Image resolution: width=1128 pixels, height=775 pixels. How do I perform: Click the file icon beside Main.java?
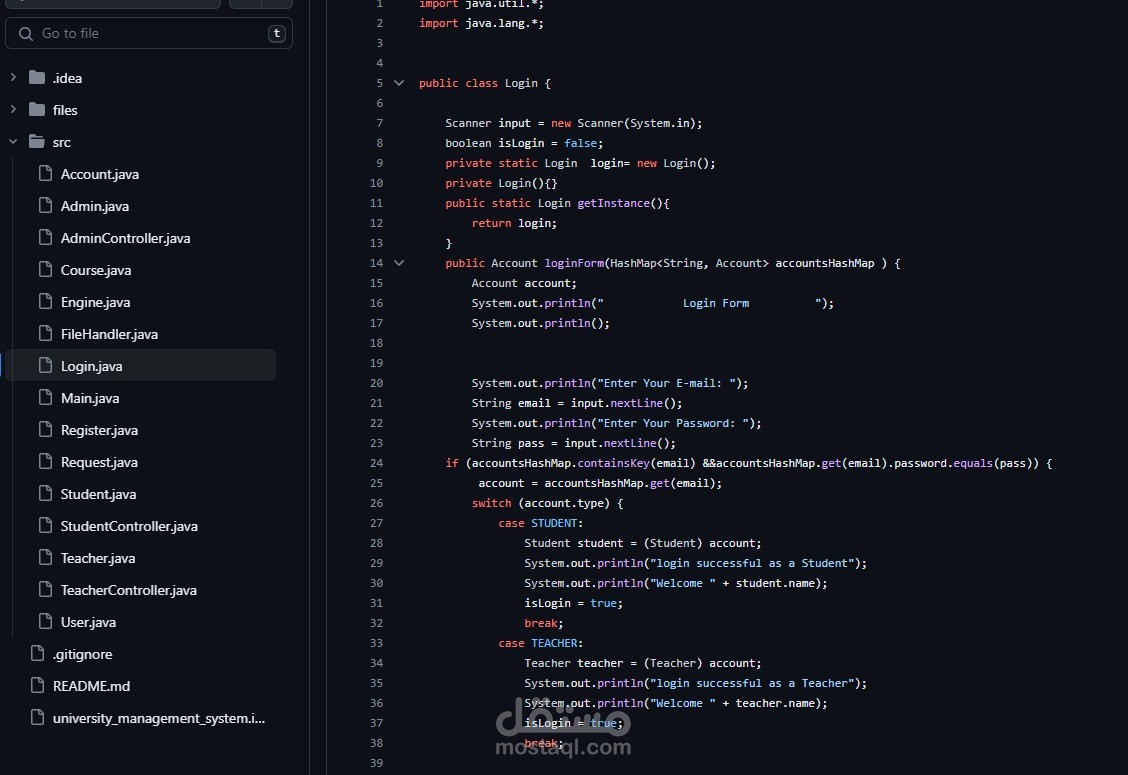pyautogui.click(x=45, y=397)
